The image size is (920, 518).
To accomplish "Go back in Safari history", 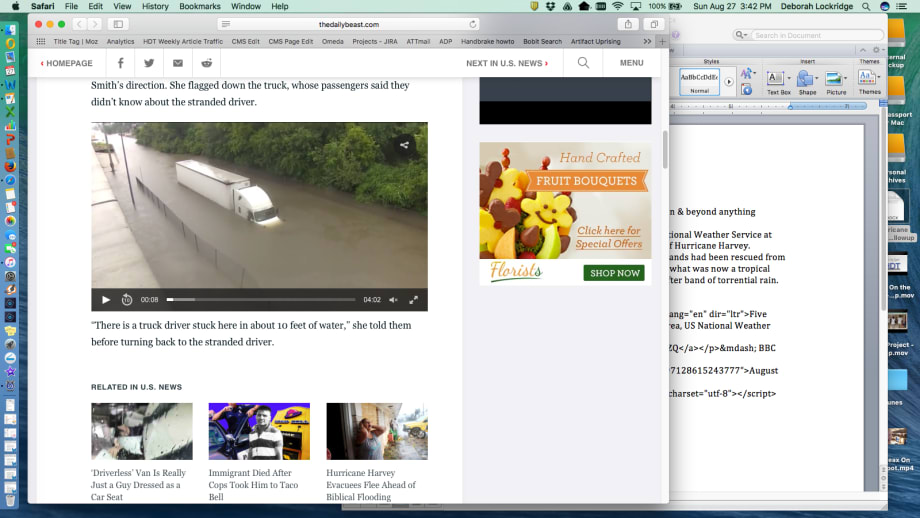I will click(x=79, y=24).
